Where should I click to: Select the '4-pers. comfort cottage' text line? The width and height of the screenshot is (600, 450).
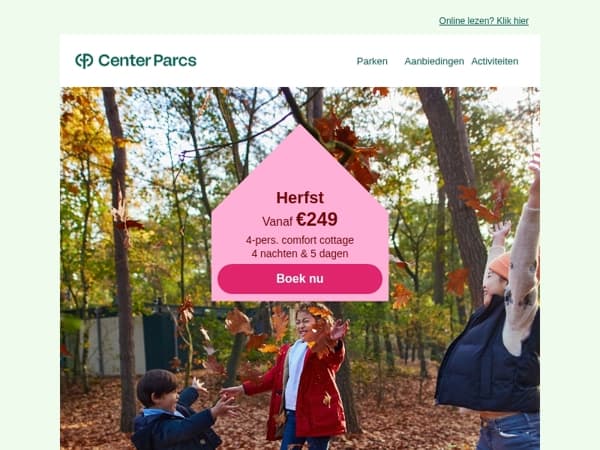300,240
